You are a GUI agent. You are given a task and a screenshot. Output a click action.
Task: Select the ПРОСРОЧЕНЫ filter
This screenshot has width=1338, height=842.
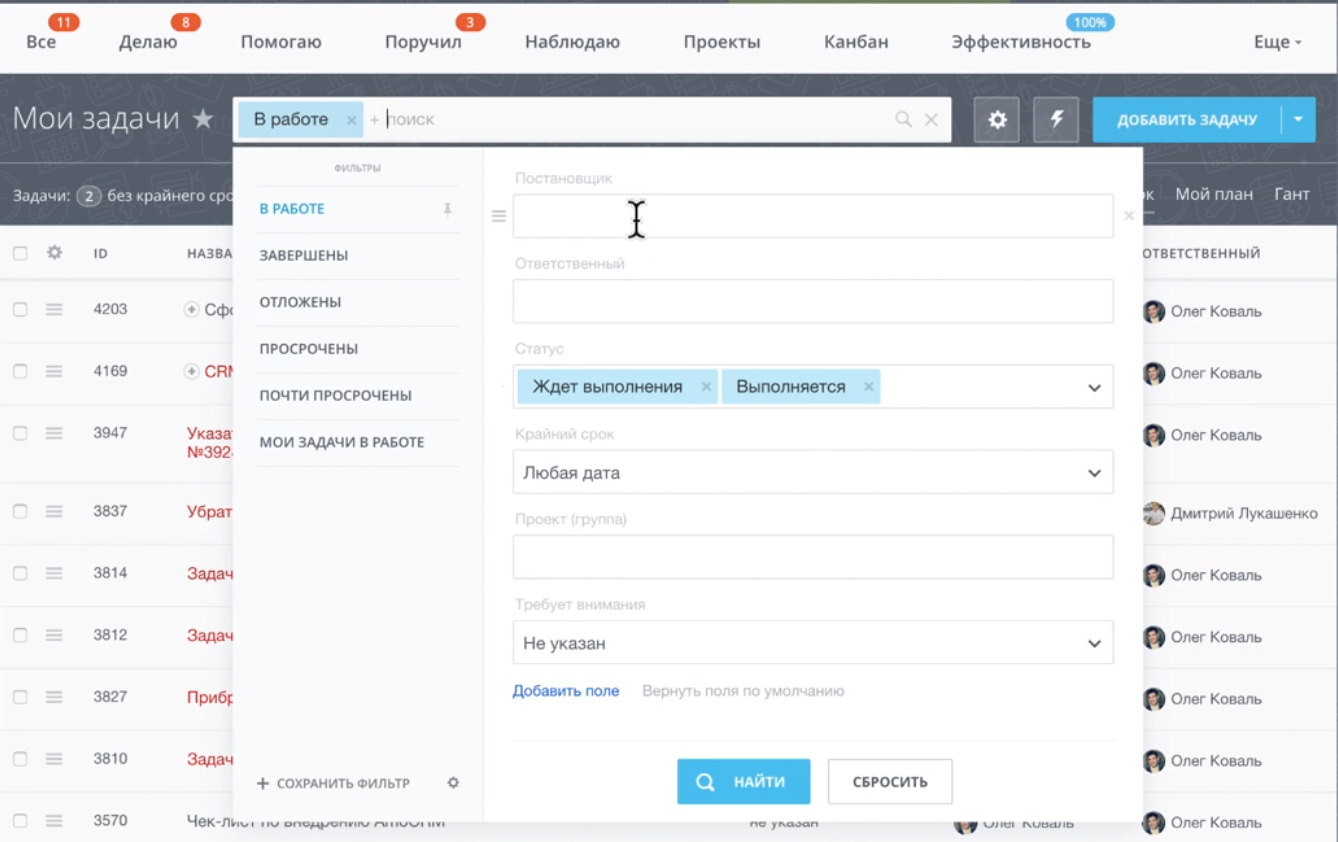point(309,349)
